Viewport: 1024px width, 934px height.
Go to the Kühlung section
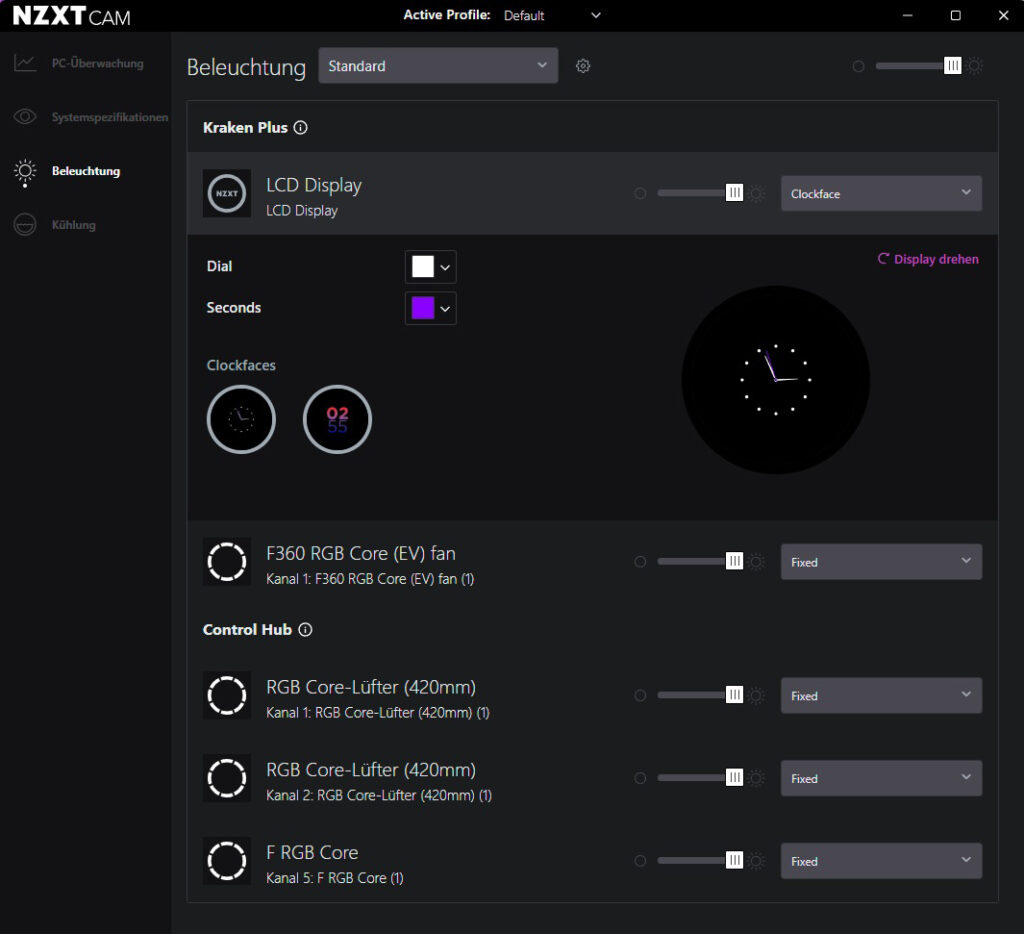point(73,225)
